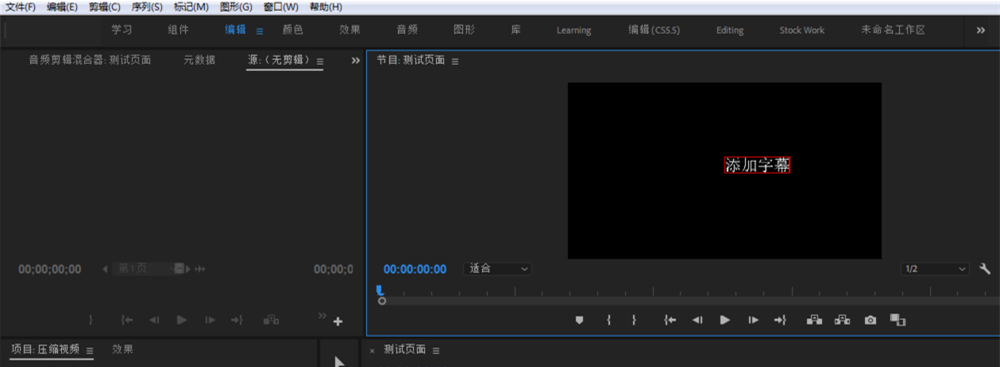
Task: Open Comparison View in Program monitor
Action: coord(898,320)
